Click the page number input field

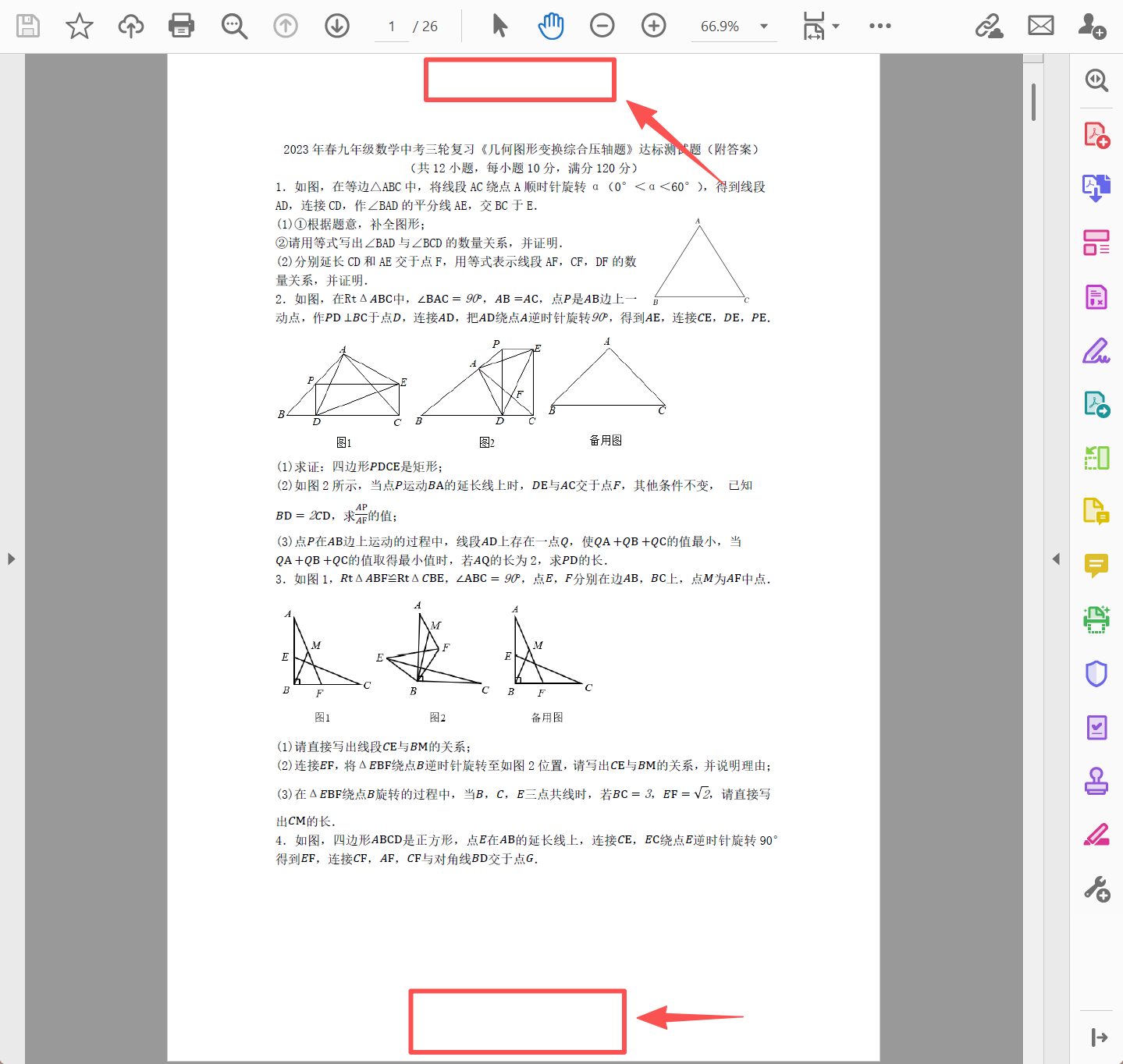pos(391,25)
